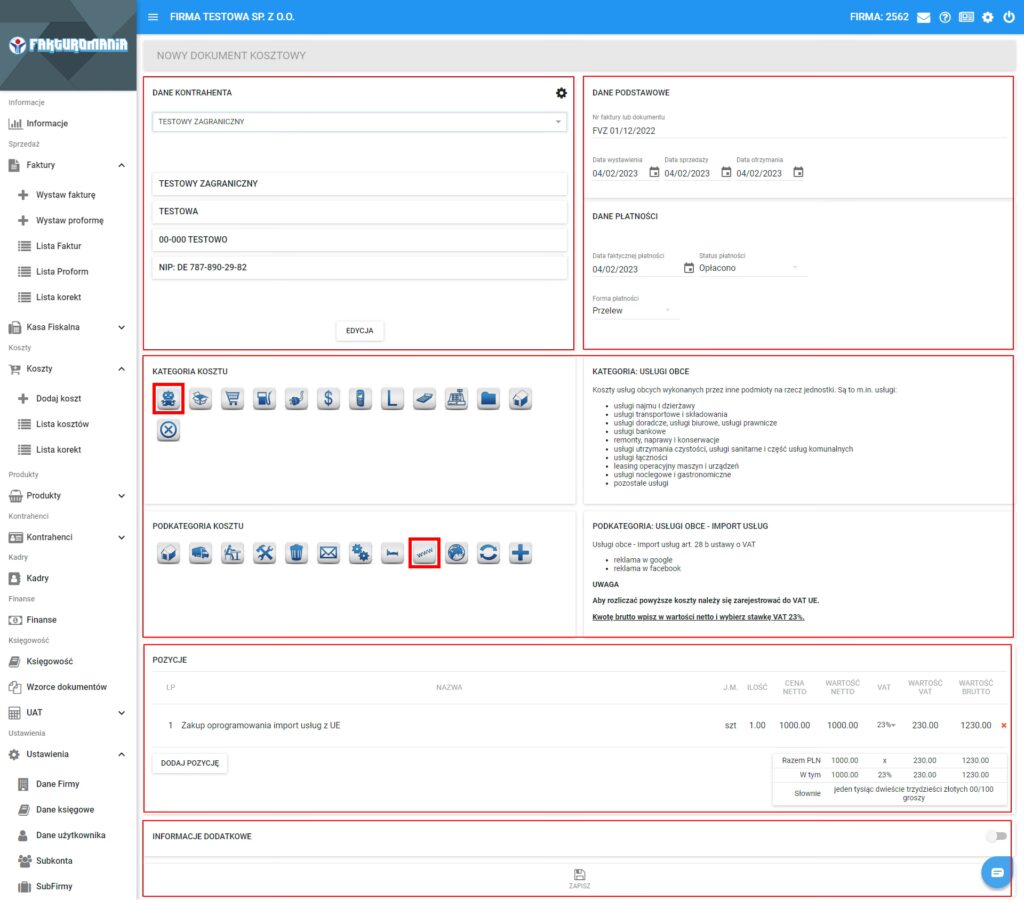Image resolution: width=1024 pixels, height=900 pixels.
Task: Open the Status płatności dropdown
Action: click(750, 268)
